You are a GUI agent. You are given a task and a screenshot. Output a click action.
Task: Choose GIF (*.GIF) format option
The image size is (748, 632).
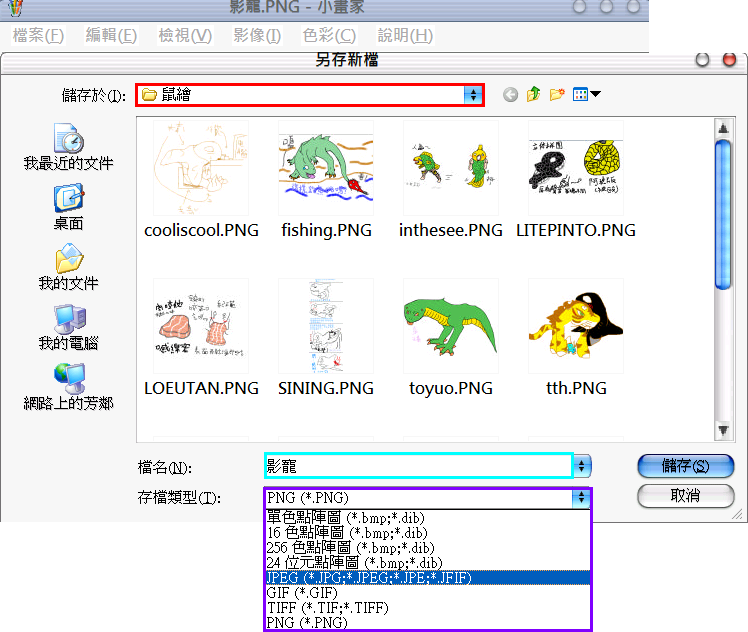(427, 593)
